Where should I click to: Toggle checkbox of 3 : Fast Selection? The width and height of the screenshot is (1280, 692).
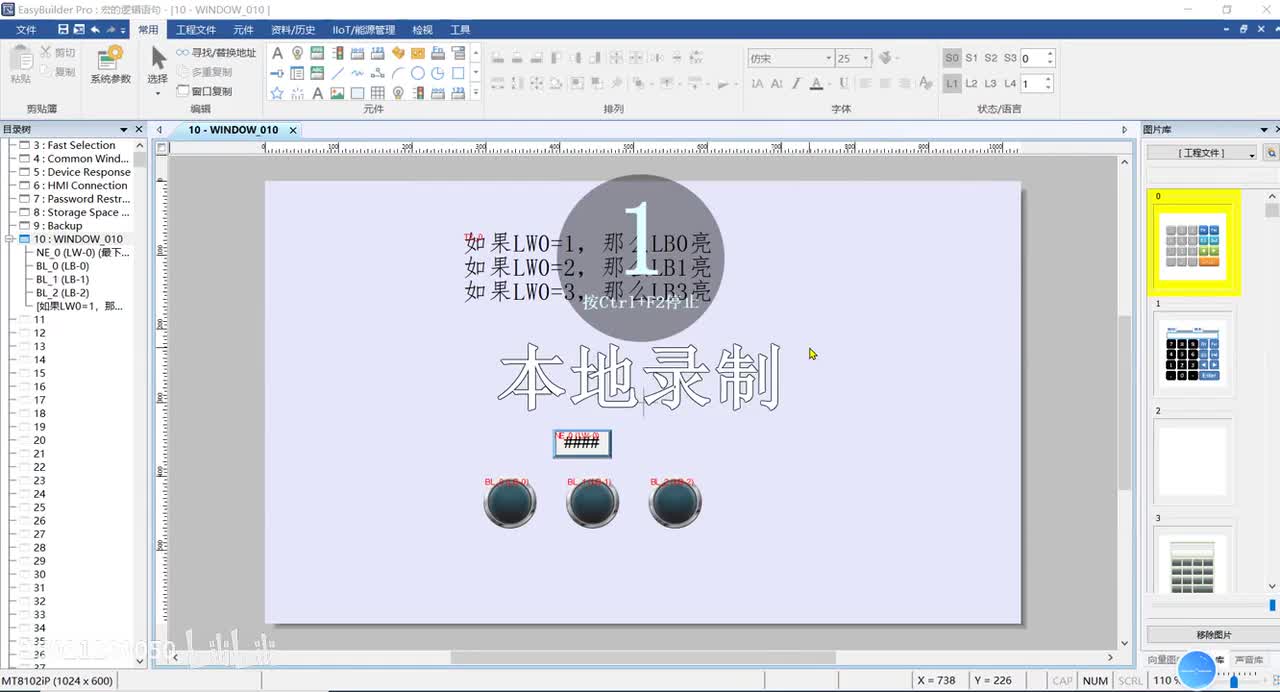pos(25,145)
